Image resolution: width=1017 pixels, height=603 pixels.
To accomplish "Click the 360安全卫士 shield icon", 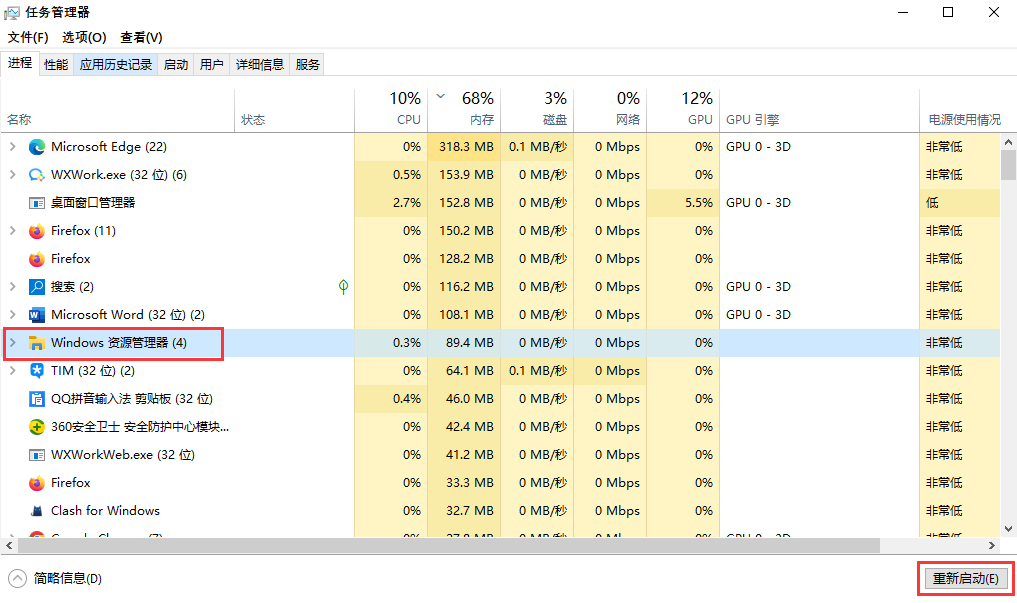I will [36, 426].
